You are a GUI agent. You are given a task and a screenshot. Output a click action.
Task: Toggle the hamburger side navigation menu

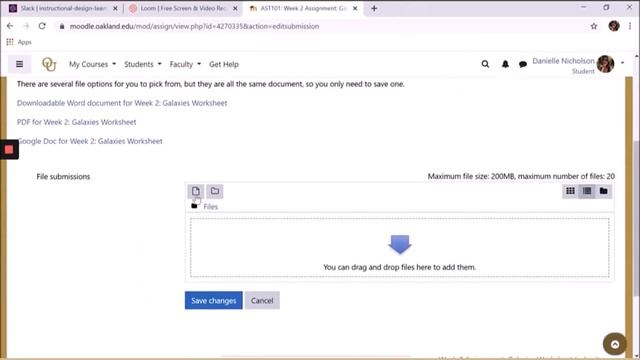click(x=19, y=64)
